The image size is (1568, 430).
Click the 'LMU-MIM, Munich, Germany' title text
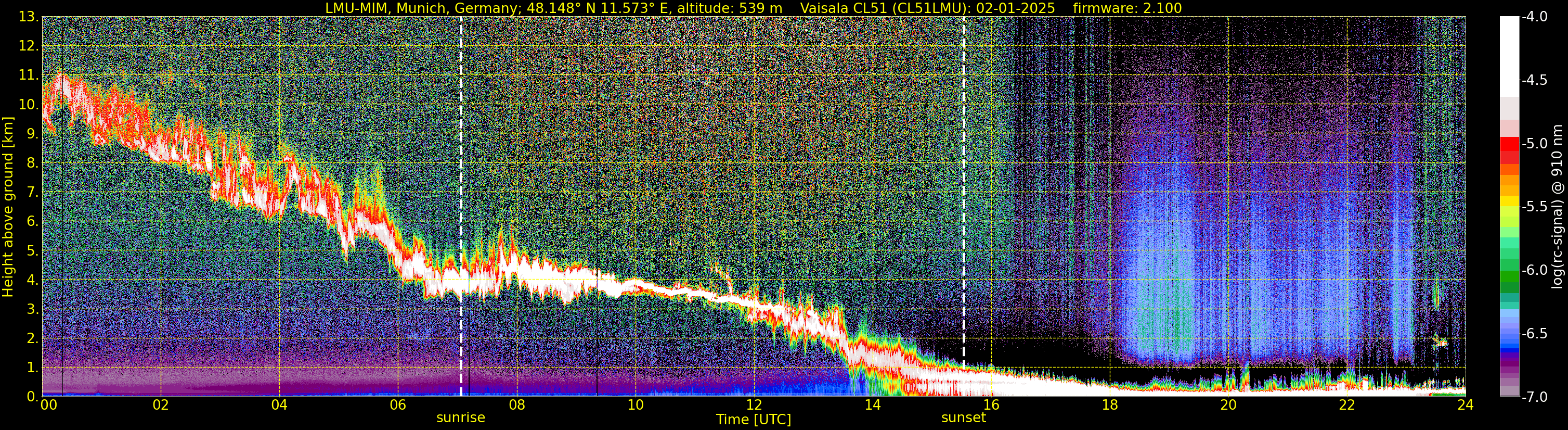424,8
